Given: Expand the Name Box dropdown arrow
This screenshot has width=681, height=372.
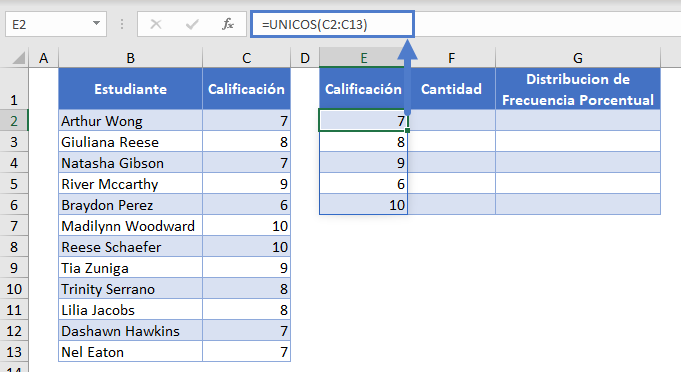Looking at the screenshot, I should (96, 24).
